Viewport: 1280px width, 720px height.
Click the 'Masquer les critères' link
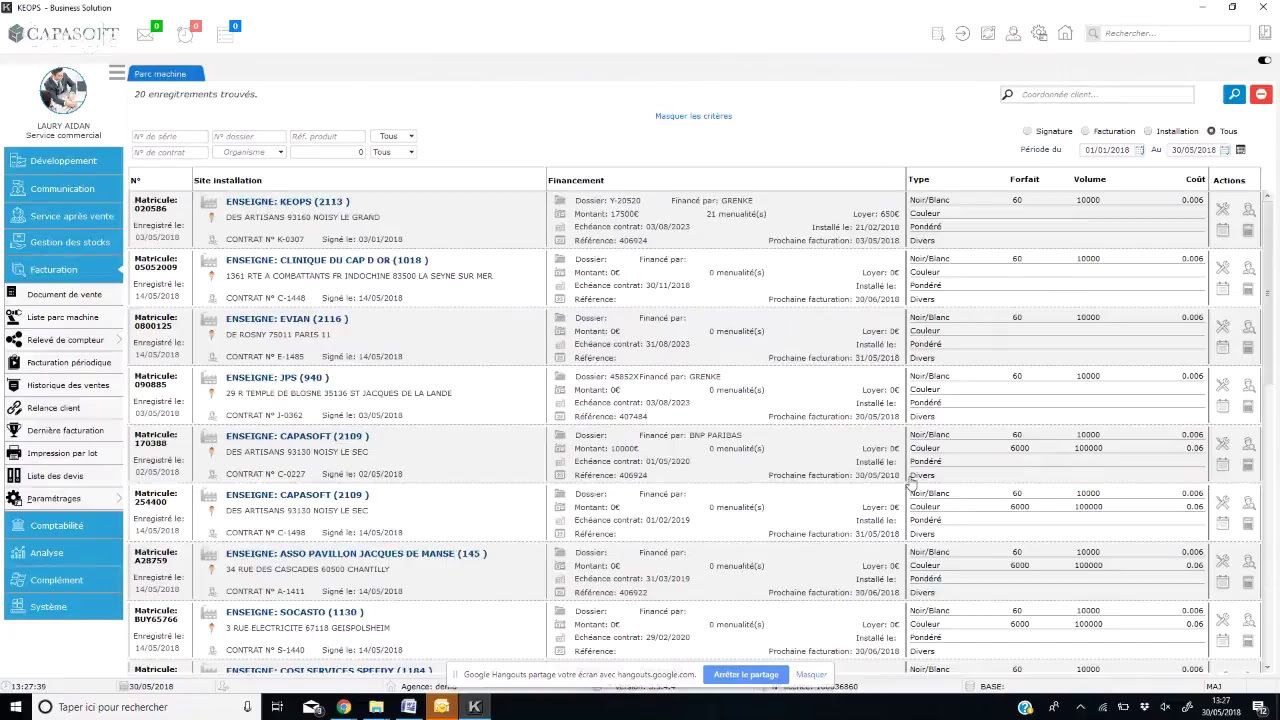pyautogui.click(x=693, y=116)
